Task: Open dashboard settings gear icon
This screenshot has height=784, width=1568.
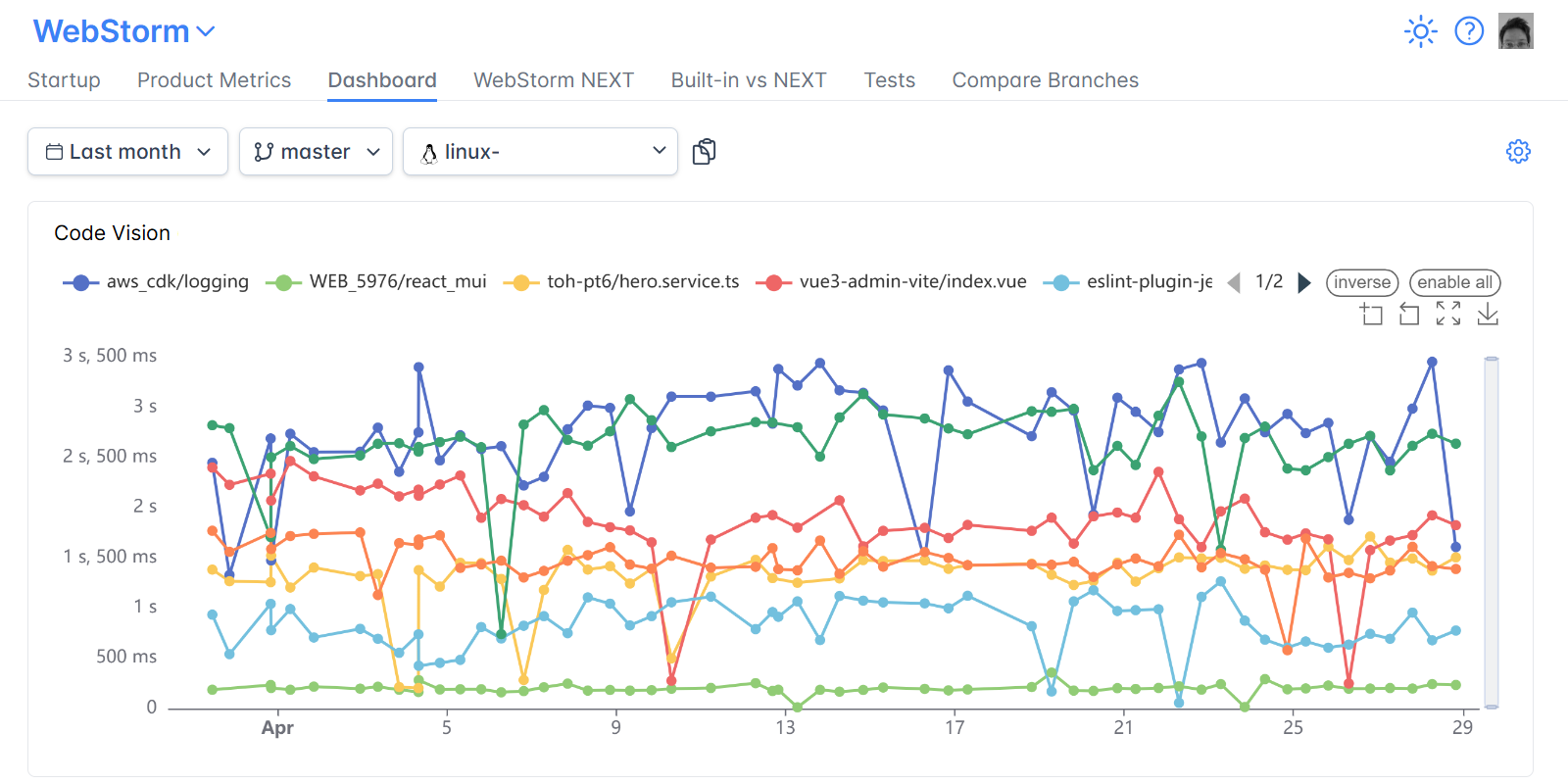Action: point(1518,151)
